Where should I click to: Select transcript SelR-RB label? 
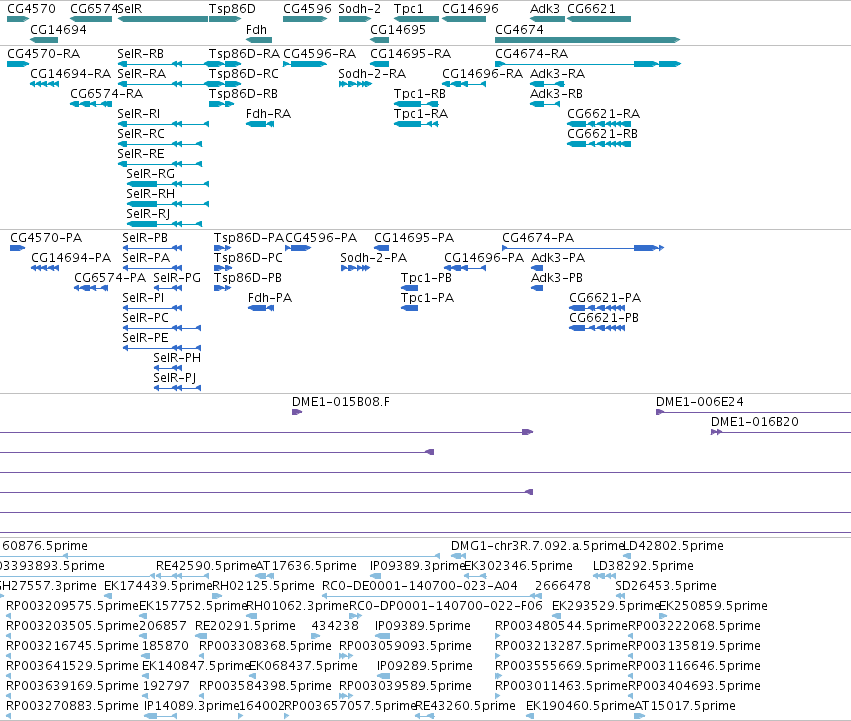coord(141,53)
